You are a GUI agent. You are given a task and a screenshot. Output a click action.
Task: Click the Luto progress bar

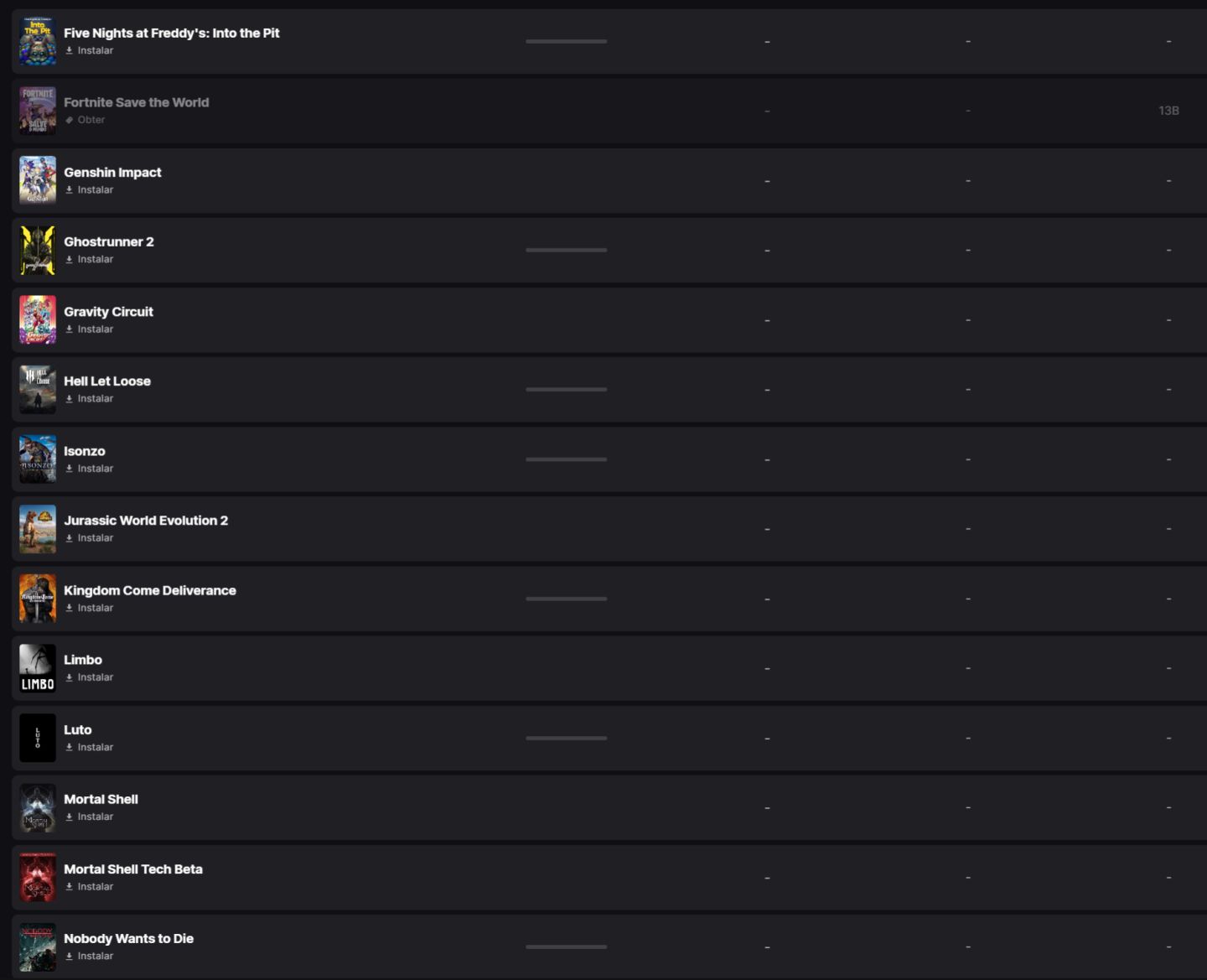[567, 738]
